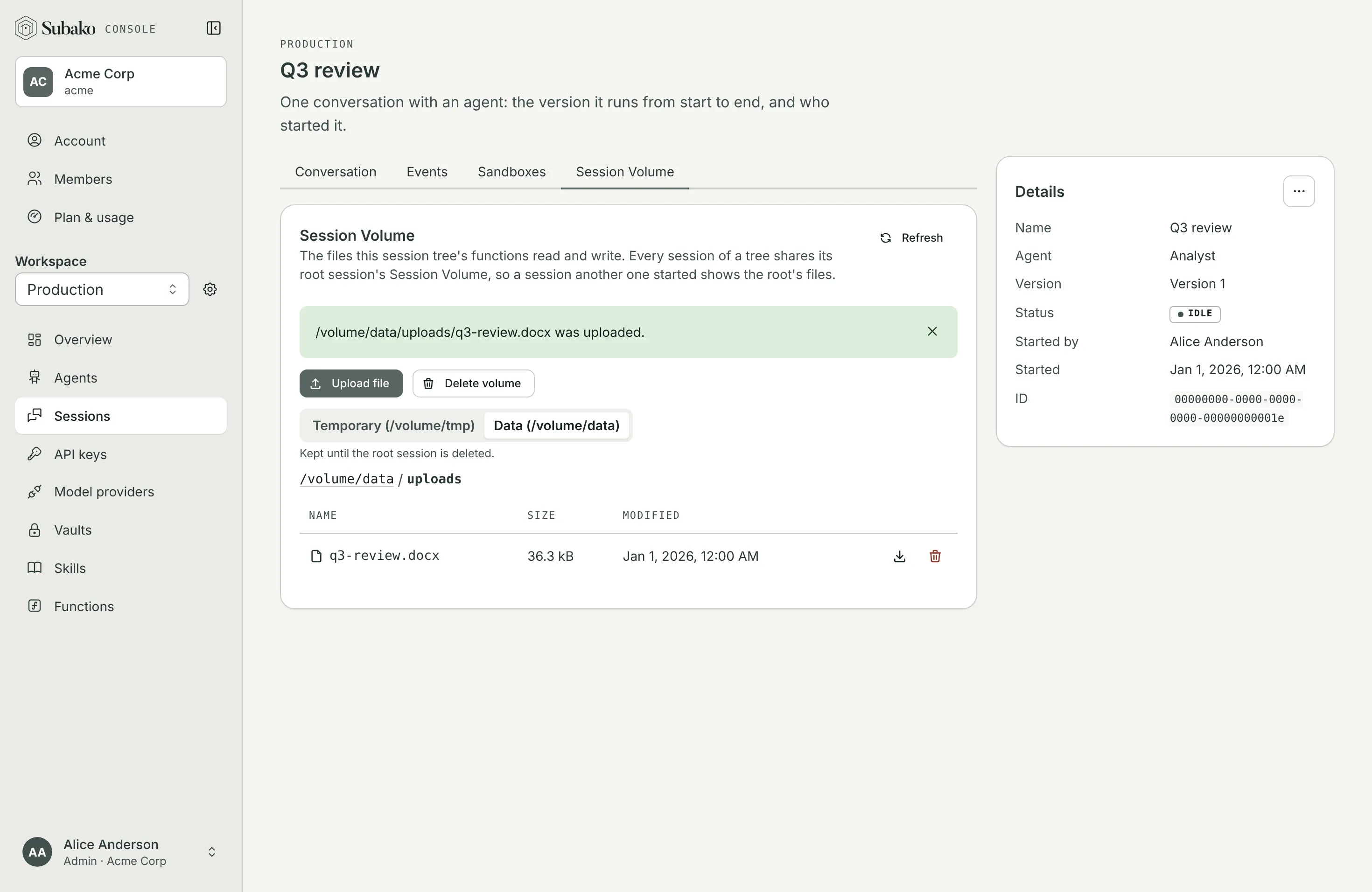Open Skills section
Image resolution: width=1372 pixels, height=892 pixels.
pos(120,568)
